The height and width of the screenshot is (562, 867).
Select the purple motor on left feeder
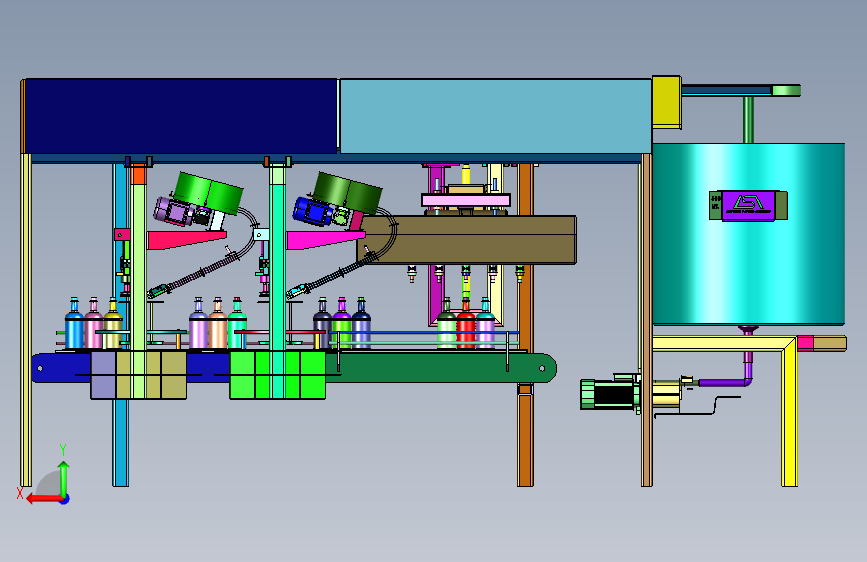point(173,211)
